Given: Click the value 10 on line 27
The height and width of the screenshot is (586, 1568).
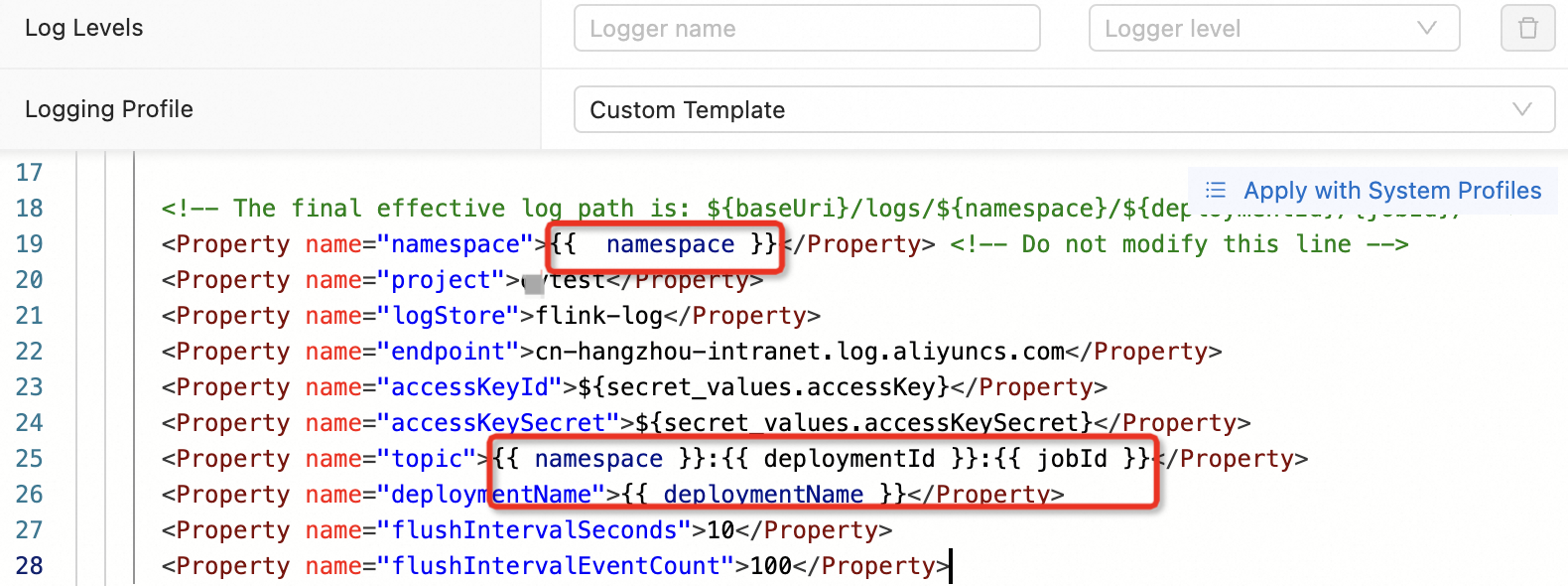Looking at the screenshot, I should (721, 530).
